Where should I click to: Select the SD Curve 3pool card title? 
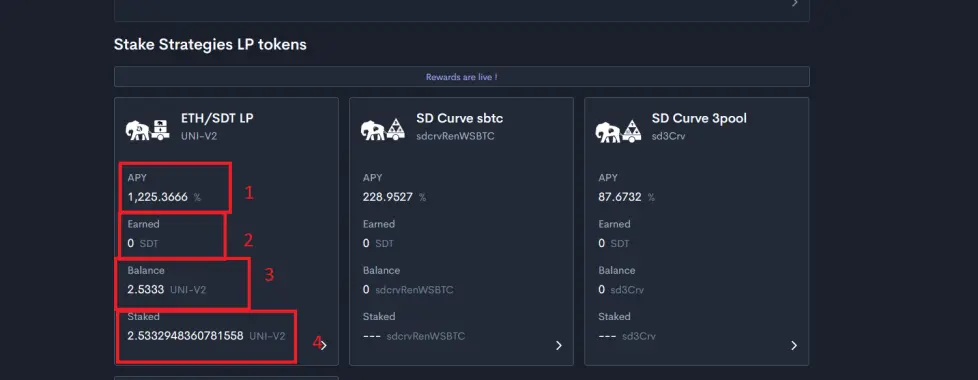point(699,118)
